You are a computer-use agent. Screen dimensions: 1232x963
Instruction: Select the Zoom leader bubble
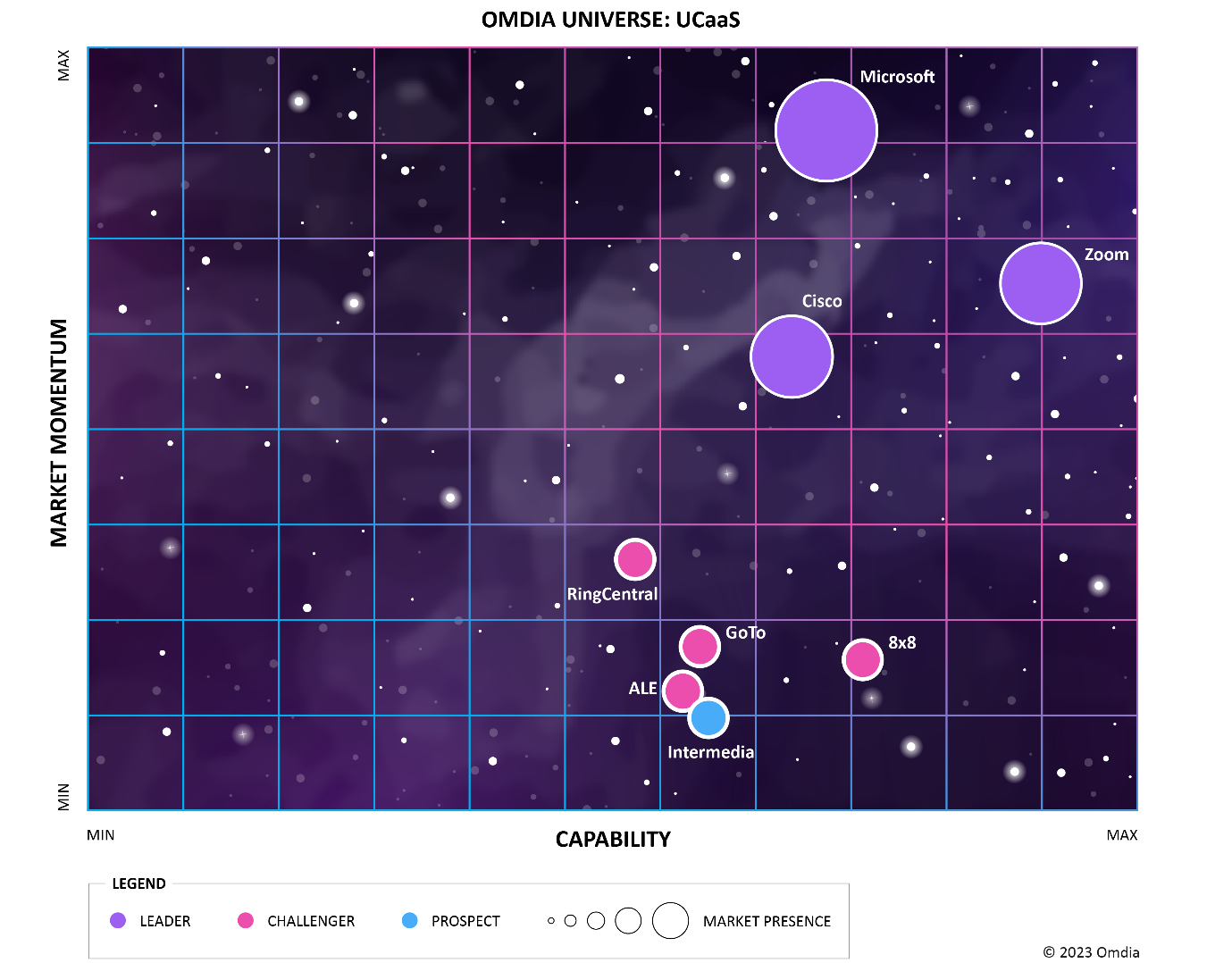tap(1040, 283)
